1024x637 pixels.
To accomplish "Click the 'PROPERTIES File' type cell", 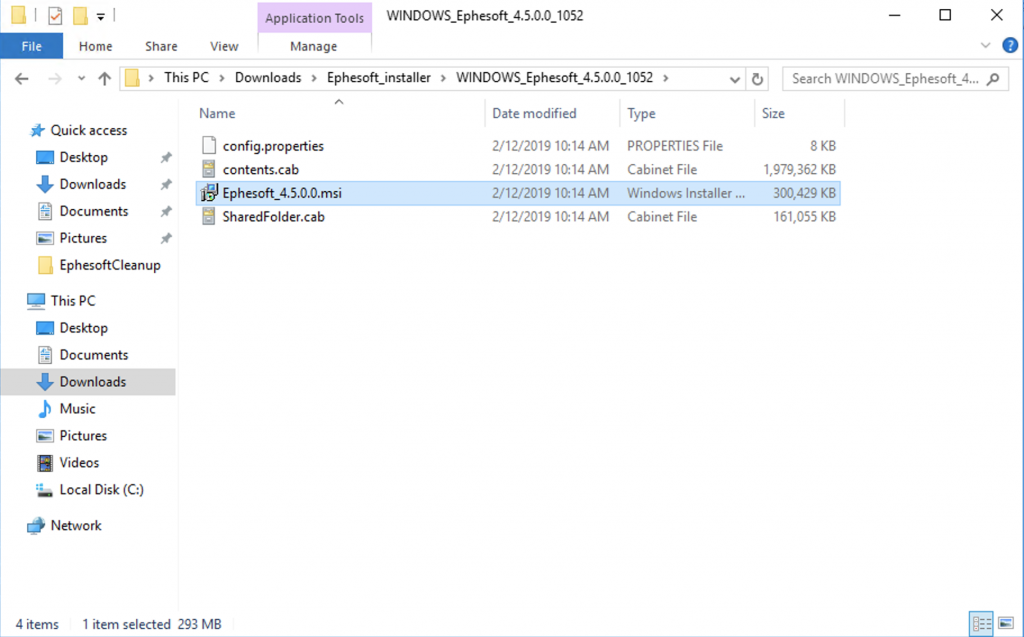I will coord(675,146).
